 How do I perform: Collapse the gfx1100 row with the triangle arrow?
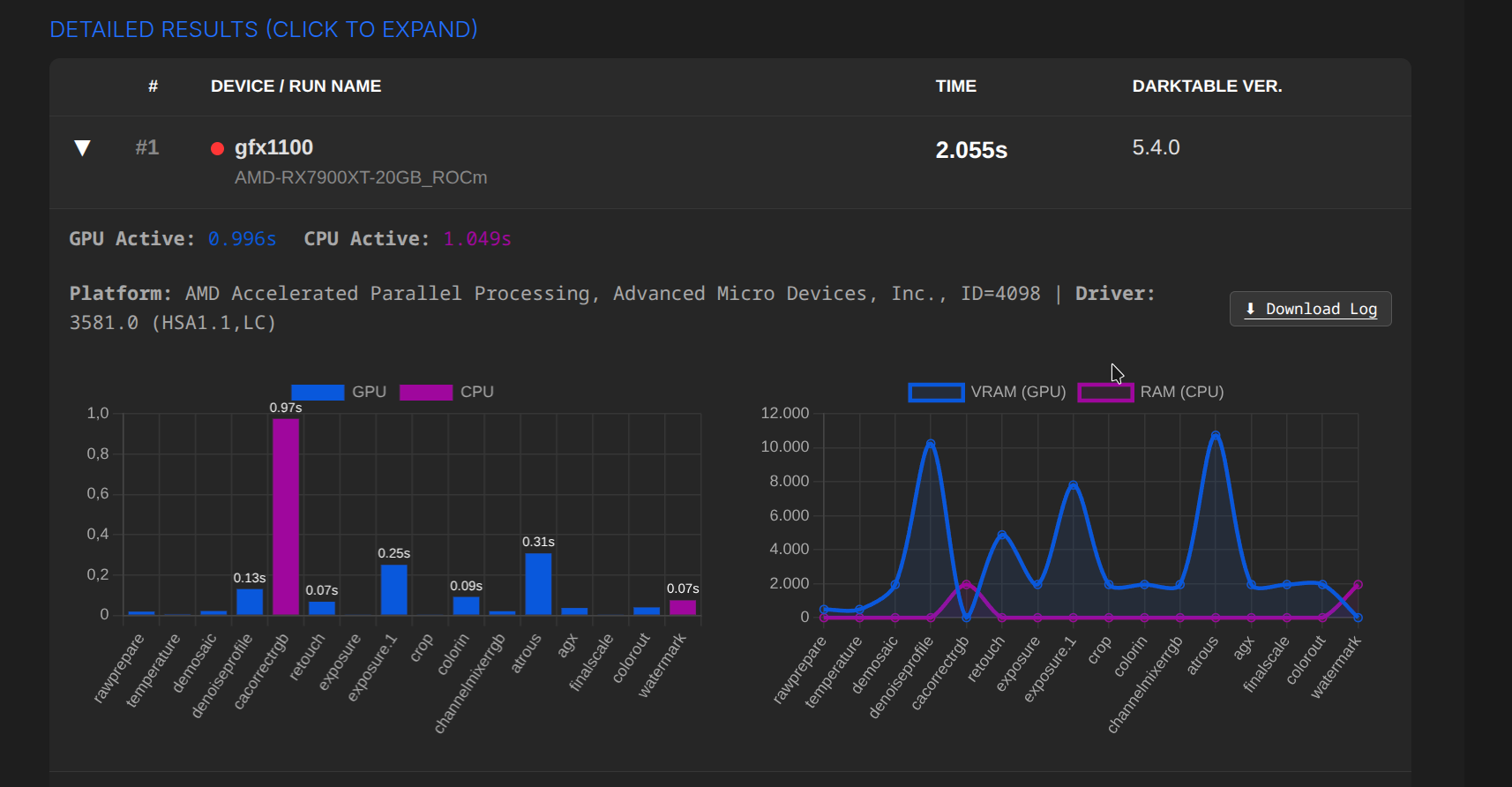click(x=82, y=148)
